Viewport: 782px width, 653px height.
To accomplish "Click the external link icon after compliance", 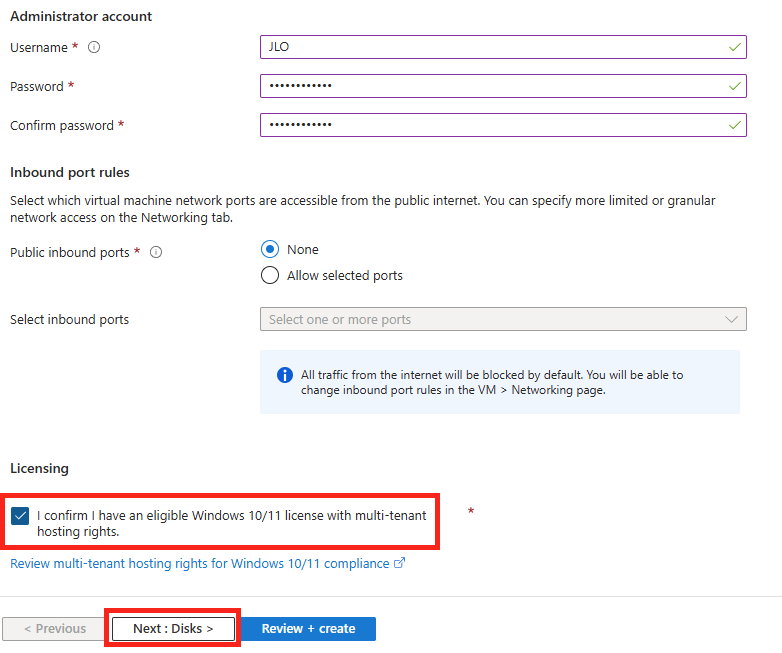I will point(399,563).
